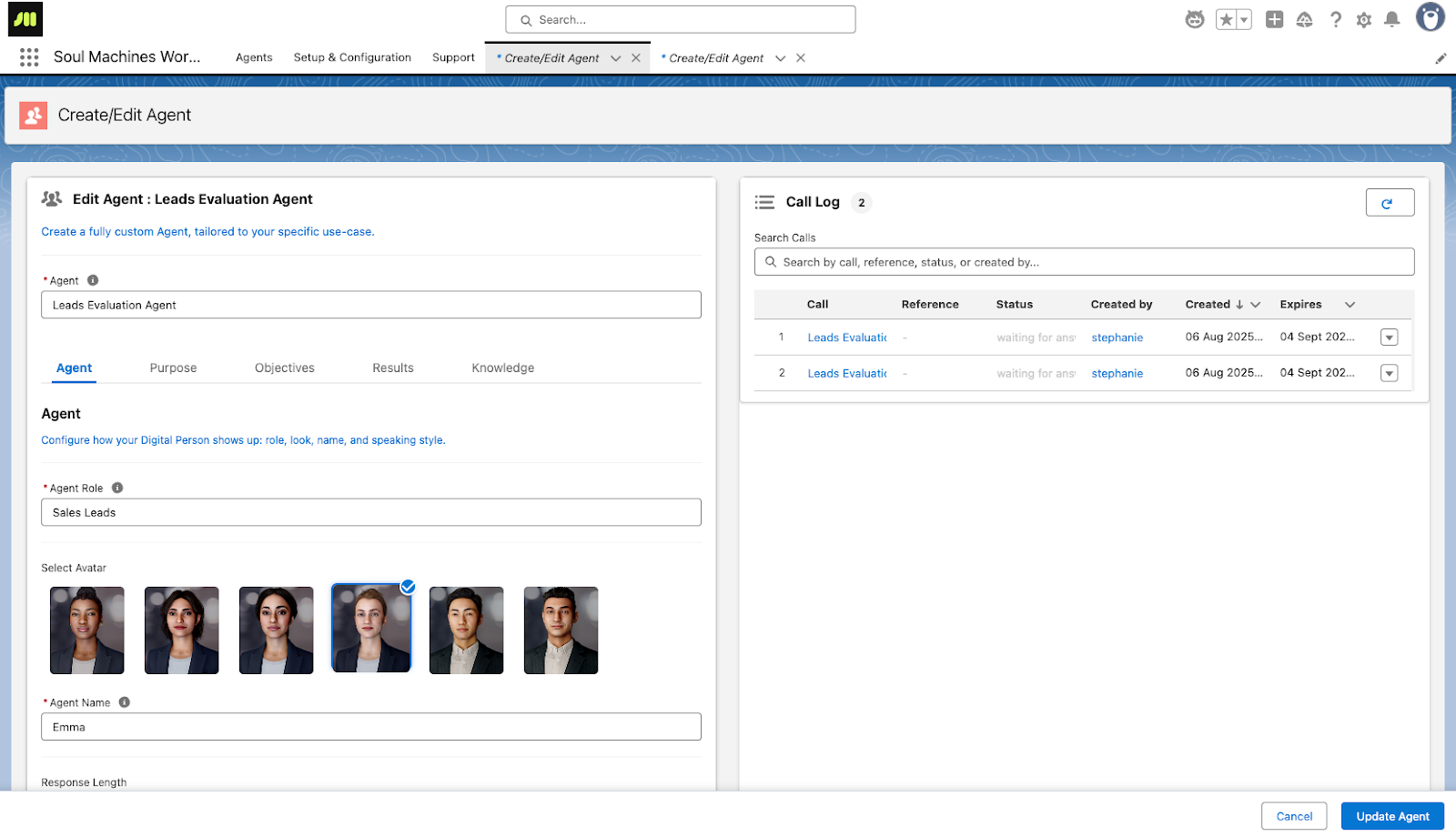Viewport: 1456px width, 837px height.
Task: Click Update Agent button
Action: [1392, 816]
